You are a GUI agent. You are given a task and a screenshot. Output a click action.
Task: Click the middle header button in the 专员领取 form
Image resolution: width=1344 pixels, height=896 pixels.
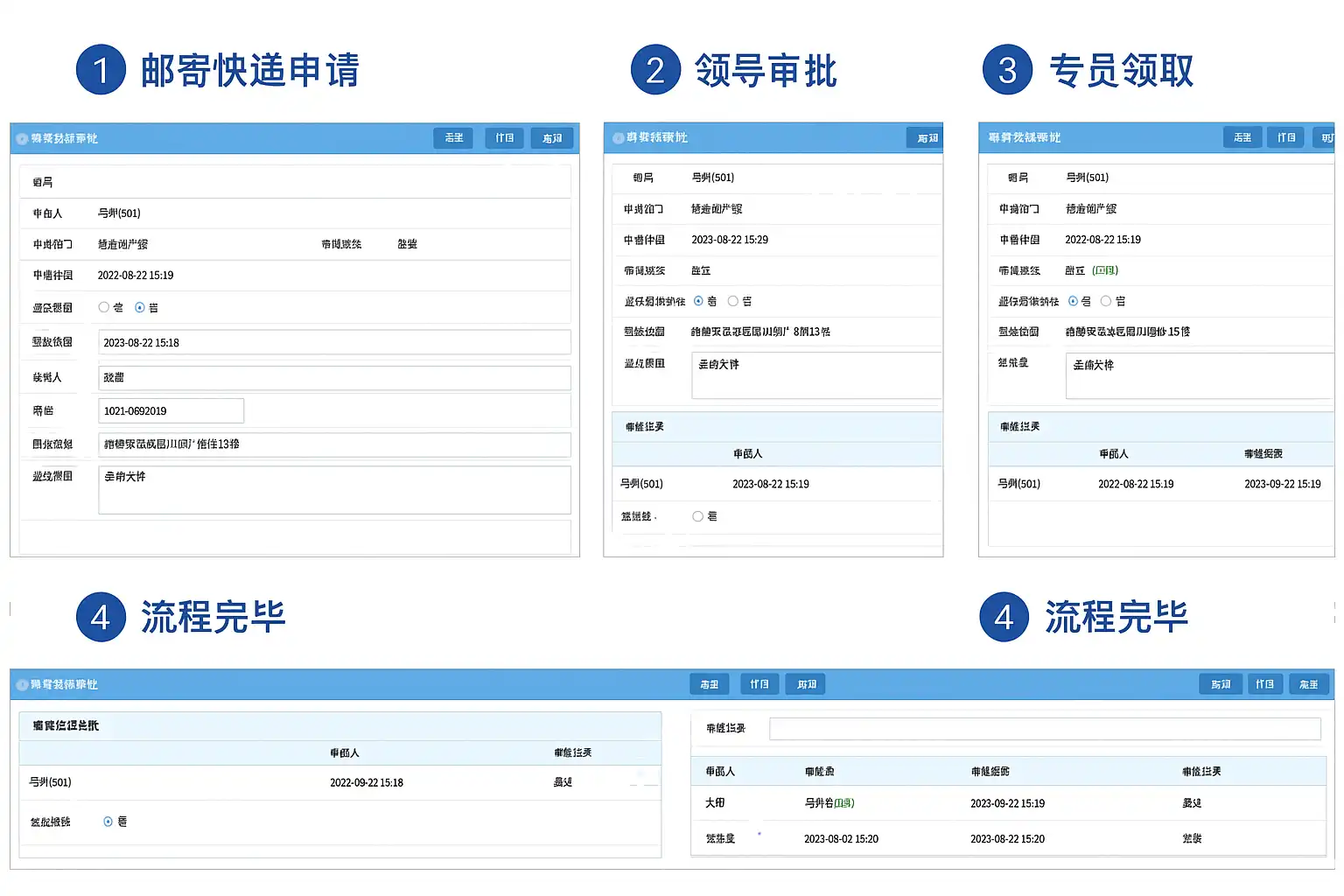[1285, 137]
